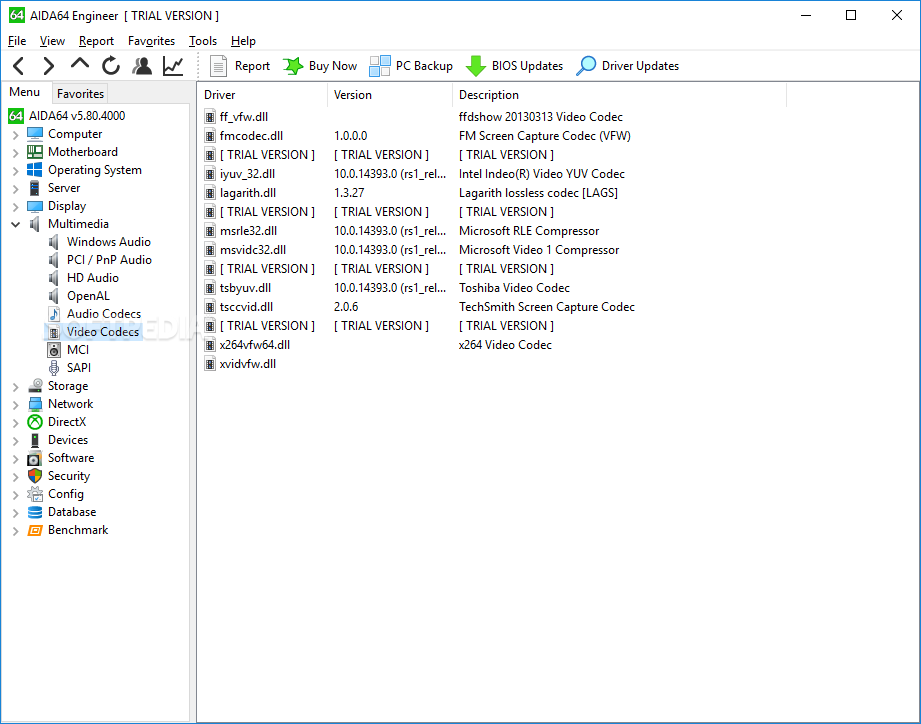This screenshot has height=724, width=921.
Task: Expand the Display tree node
Action: (16, 207)
